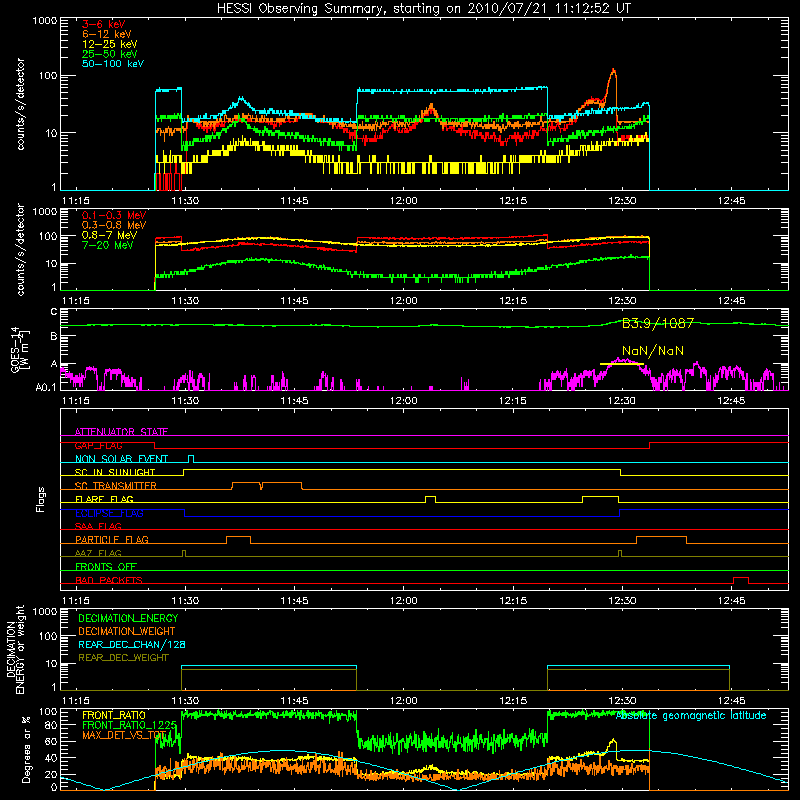Click the FLARE_FLAG label
The height and width of the screenshot is (800, 800).
tap(104, 499)
